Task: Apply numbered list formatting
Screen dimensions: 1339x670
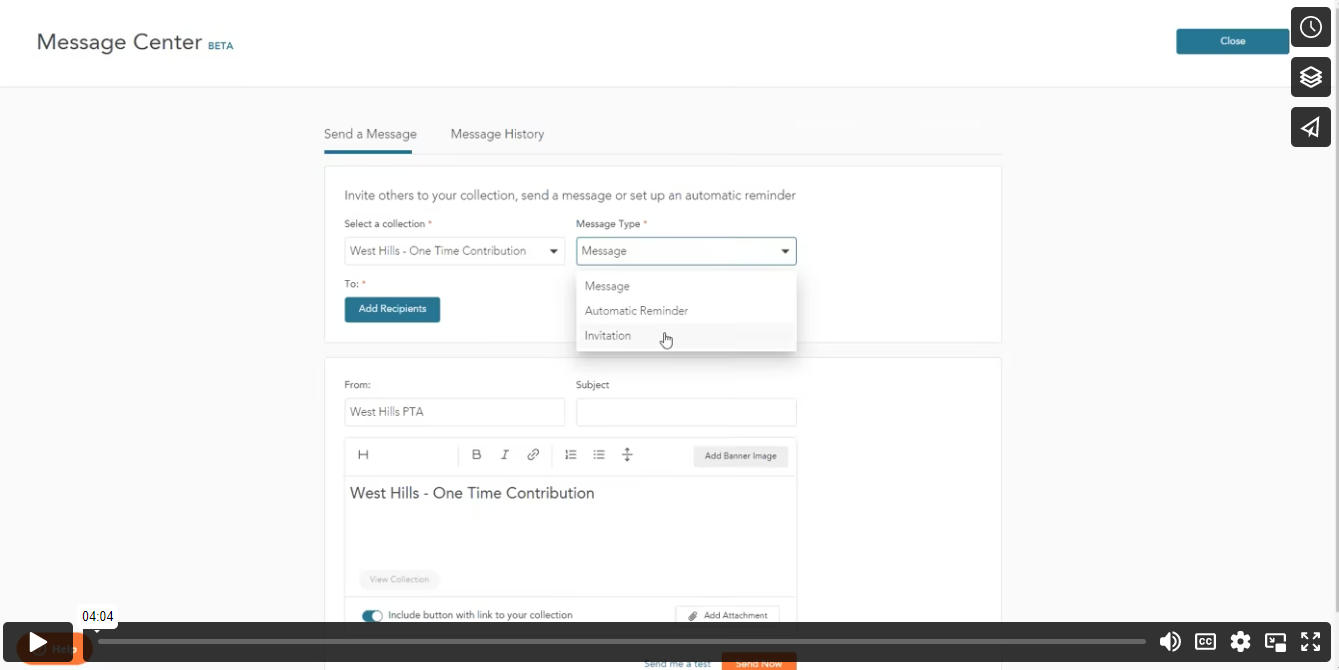Action: coord(571,455)
